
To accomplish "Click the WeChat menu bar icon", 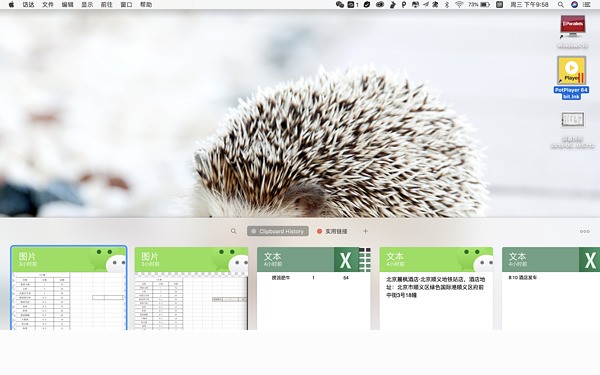I will pyautogui.click(x=340, y=5).
